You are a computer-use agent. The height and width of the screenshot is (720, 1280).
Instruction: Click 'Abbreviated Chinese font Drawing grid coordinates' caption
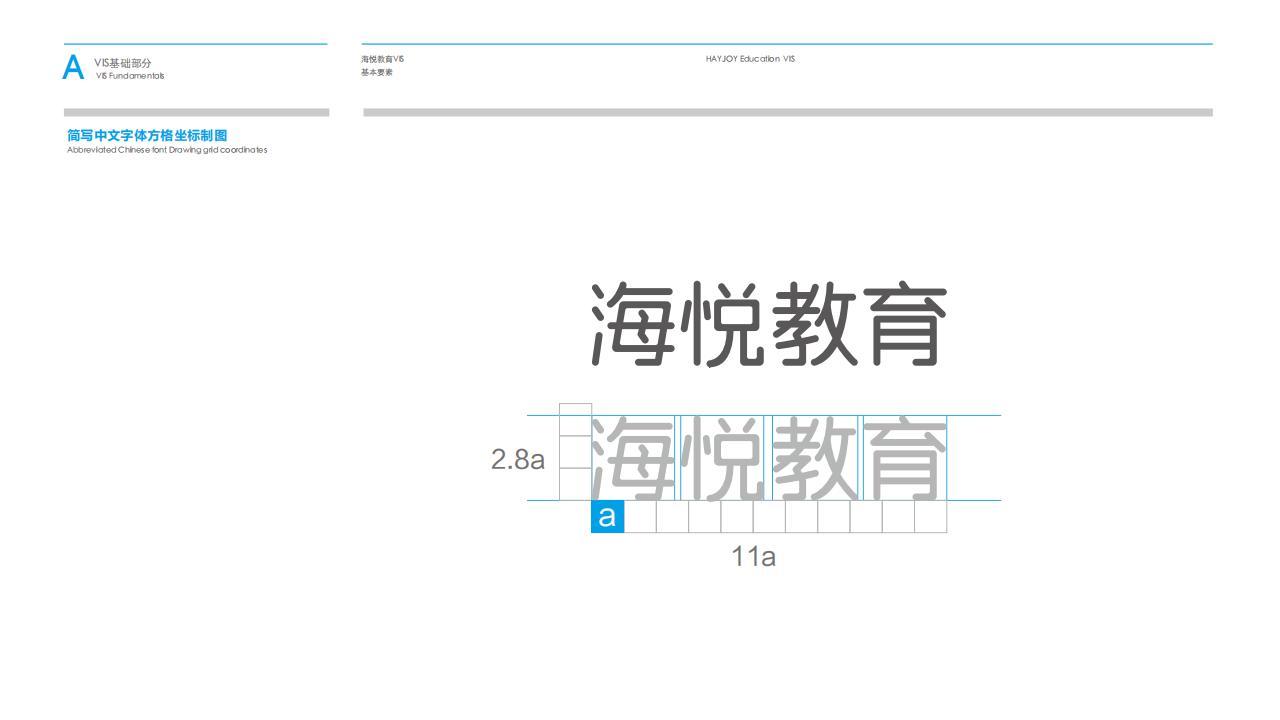point(167,151)
